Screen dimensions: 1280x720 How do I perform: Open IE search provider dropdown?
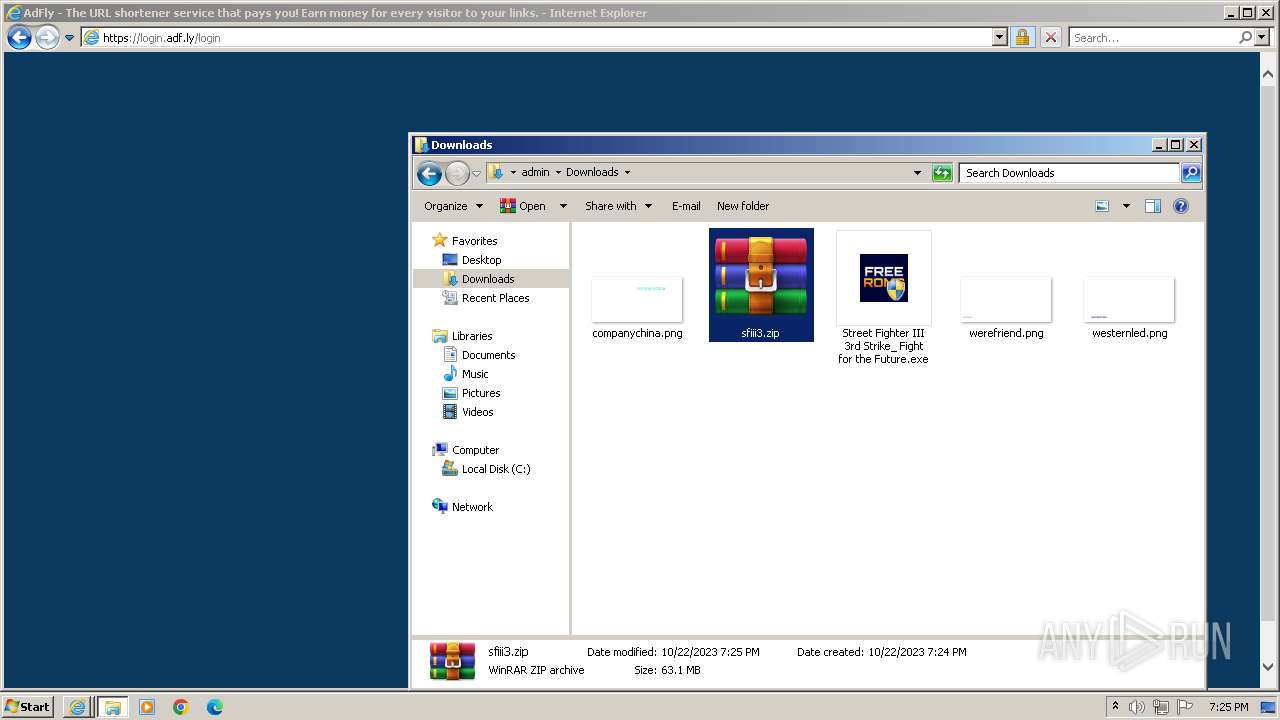point(1261,38)
